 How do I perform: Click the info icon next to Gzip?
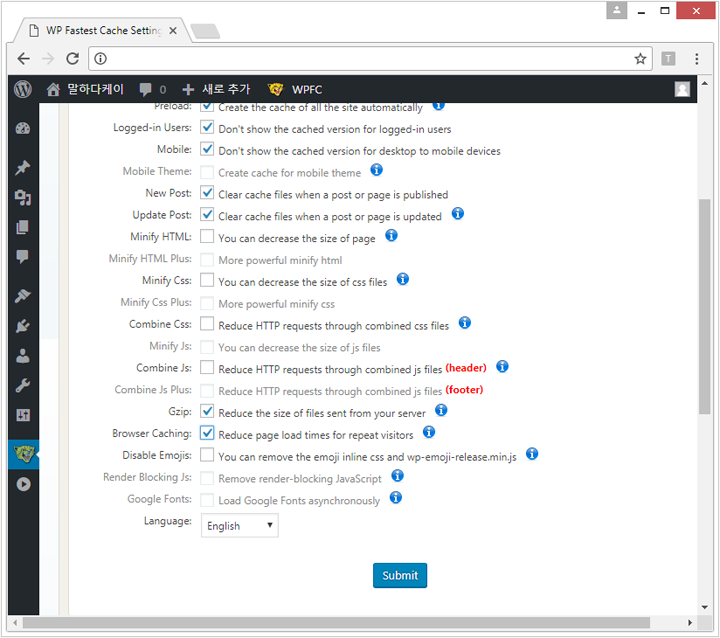pyautogui.click(x=440, y=410)
